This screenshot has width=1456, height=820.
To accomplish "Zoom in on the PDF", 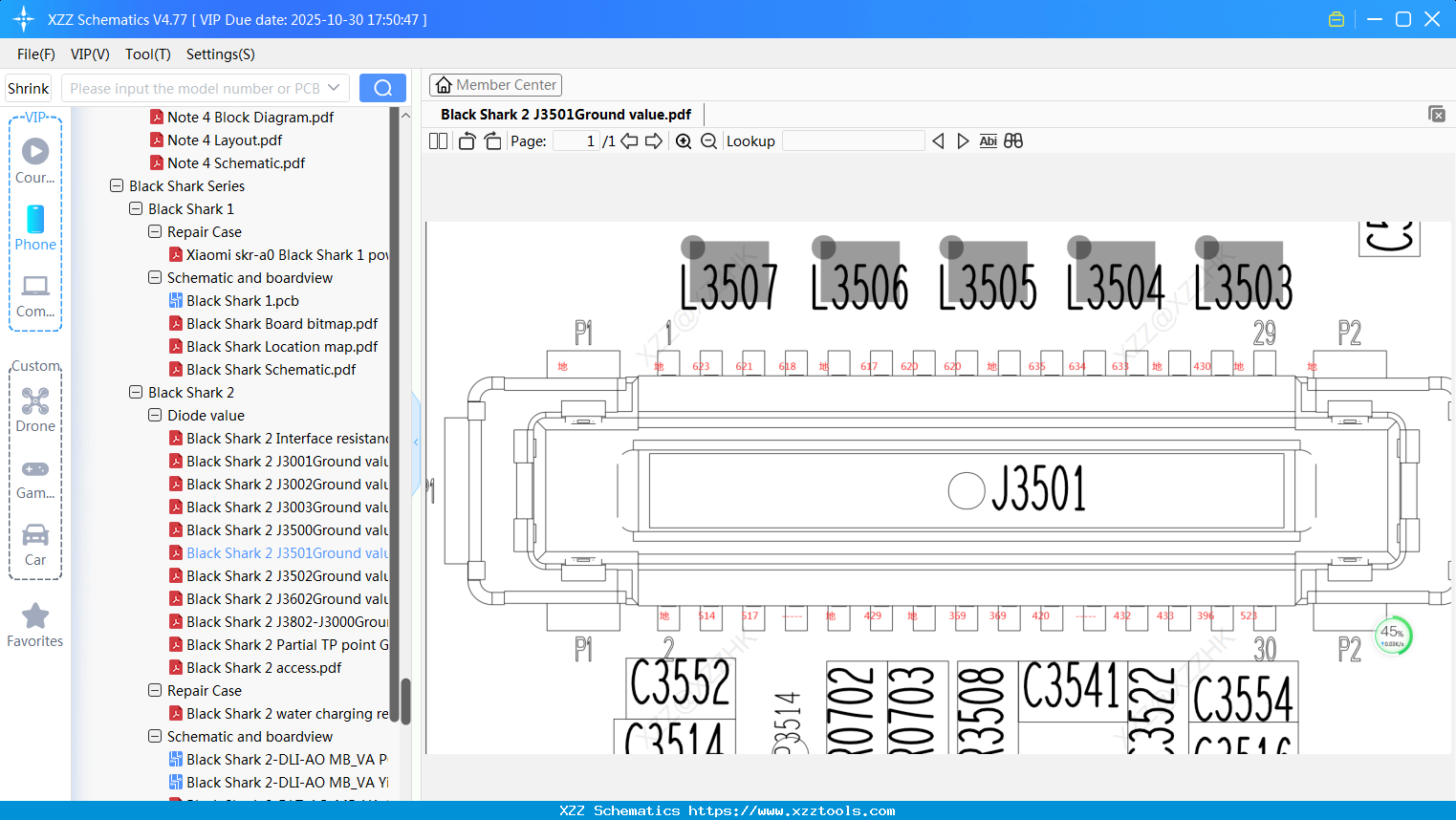I will (684, 141).
